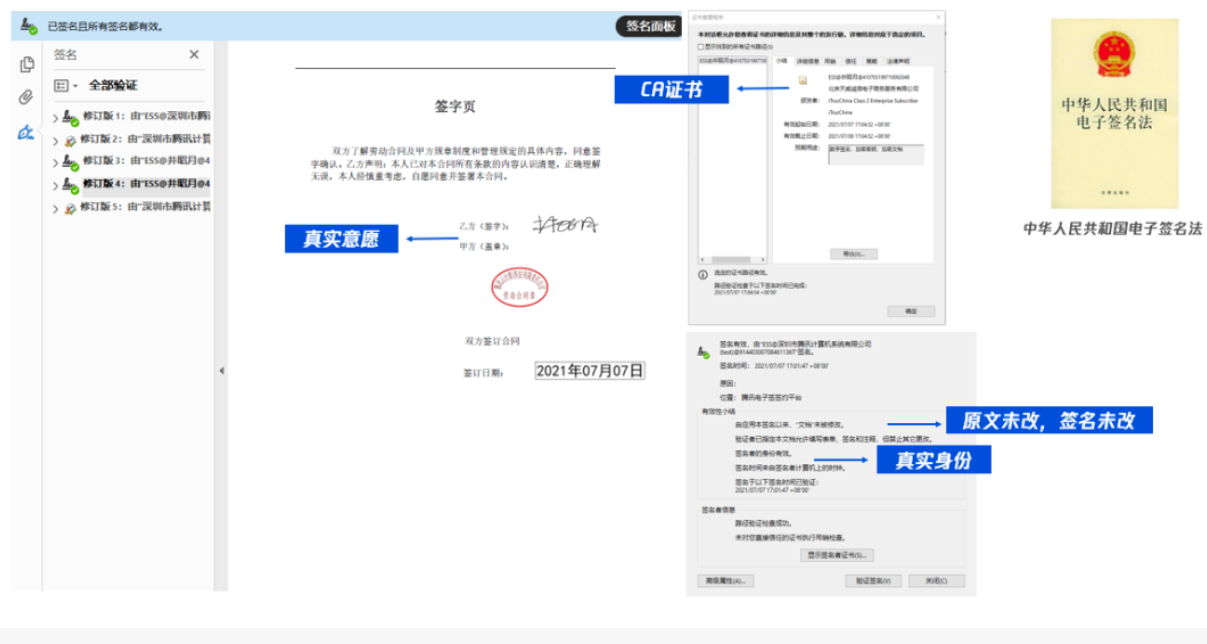Switch to the 小结 tab in certificate viewer
This screenshot has width=1207, height=644.
pyautogui.click(x=782, y=60)
